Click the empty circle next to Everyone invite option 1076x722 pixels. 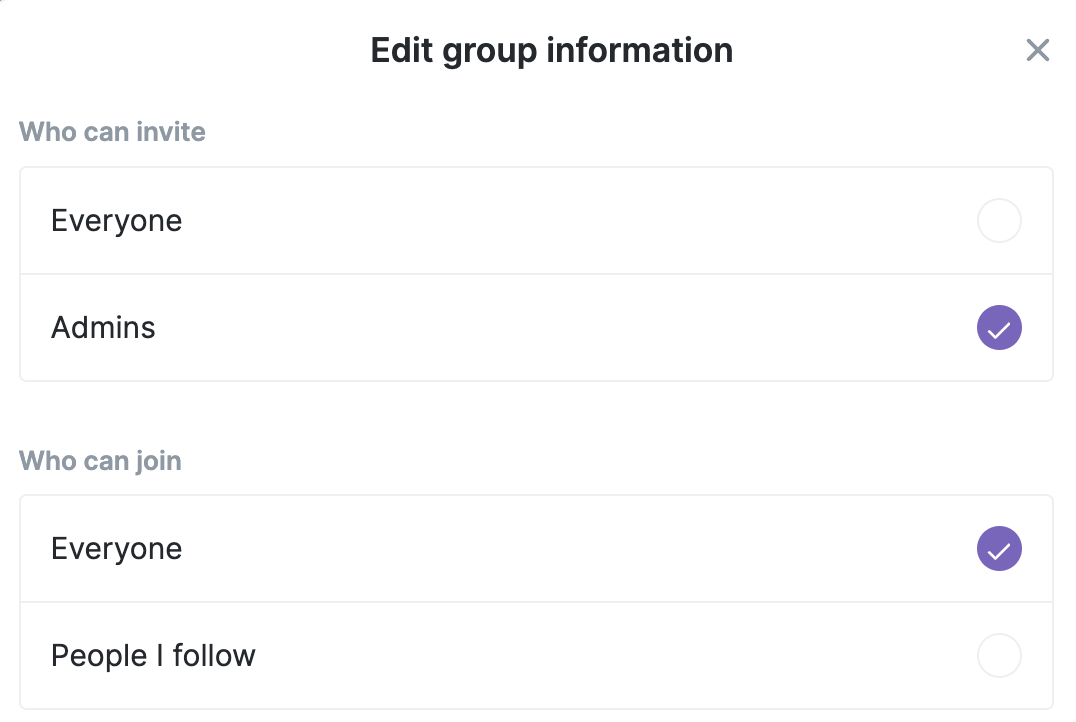click(999, 220)
